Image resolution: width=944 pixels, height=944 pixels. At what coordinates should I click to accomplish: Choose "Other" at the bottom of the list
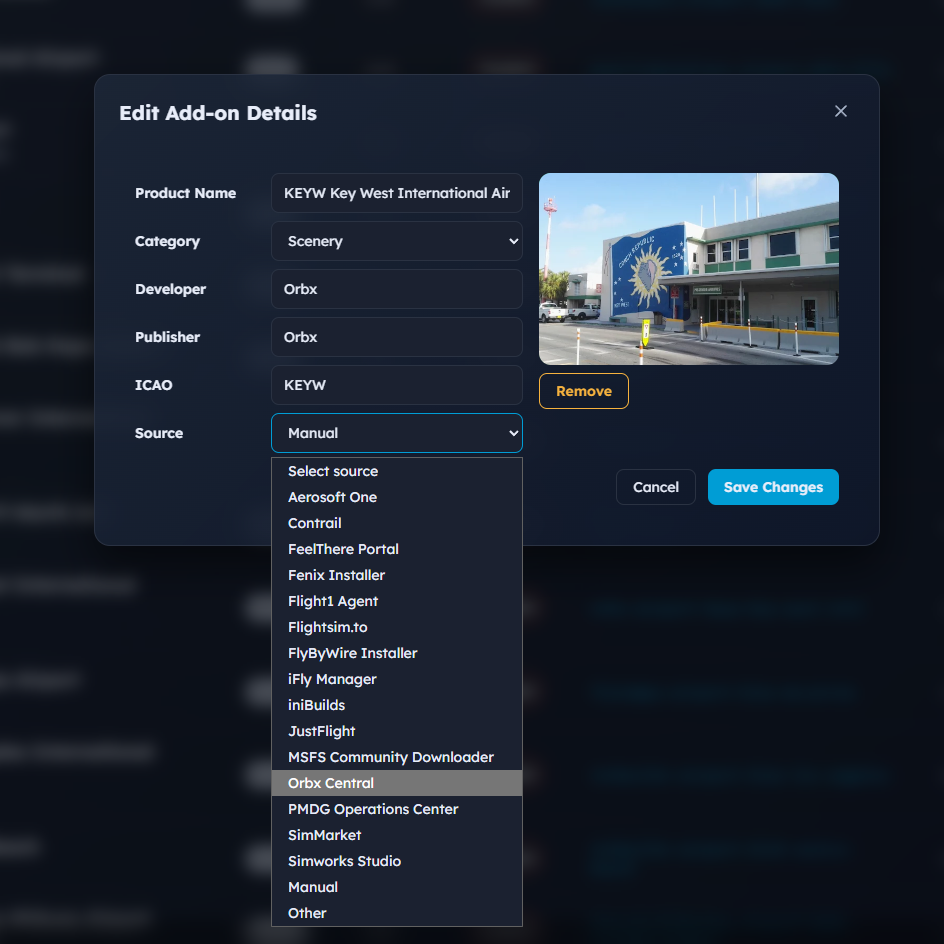pyautogui.click(x=307, y=913)
